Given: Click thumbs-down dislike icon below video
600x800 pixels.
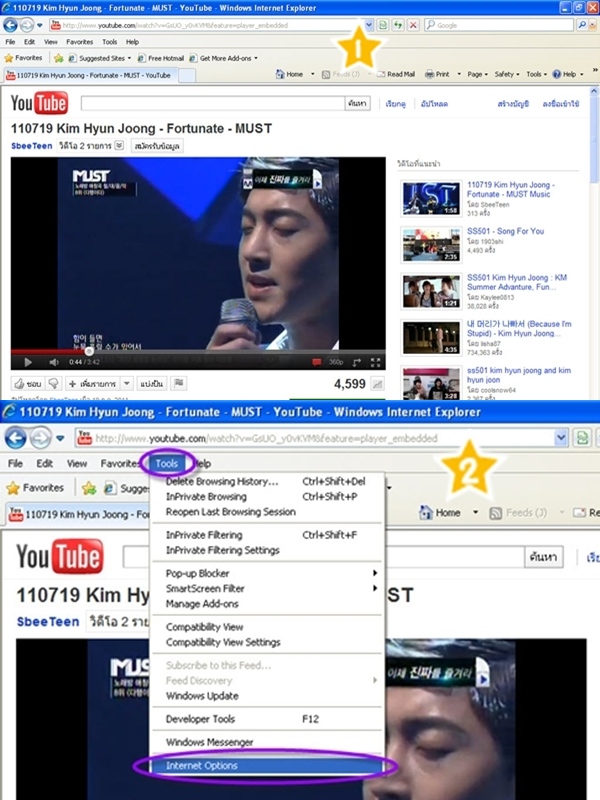Looking at the screenshot, I should (54, 384).
